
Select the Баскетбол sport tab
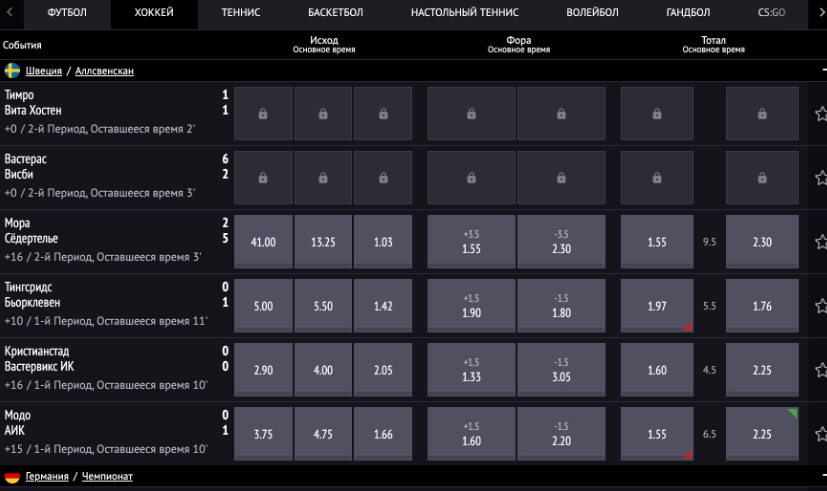click(x=335, y=13)
